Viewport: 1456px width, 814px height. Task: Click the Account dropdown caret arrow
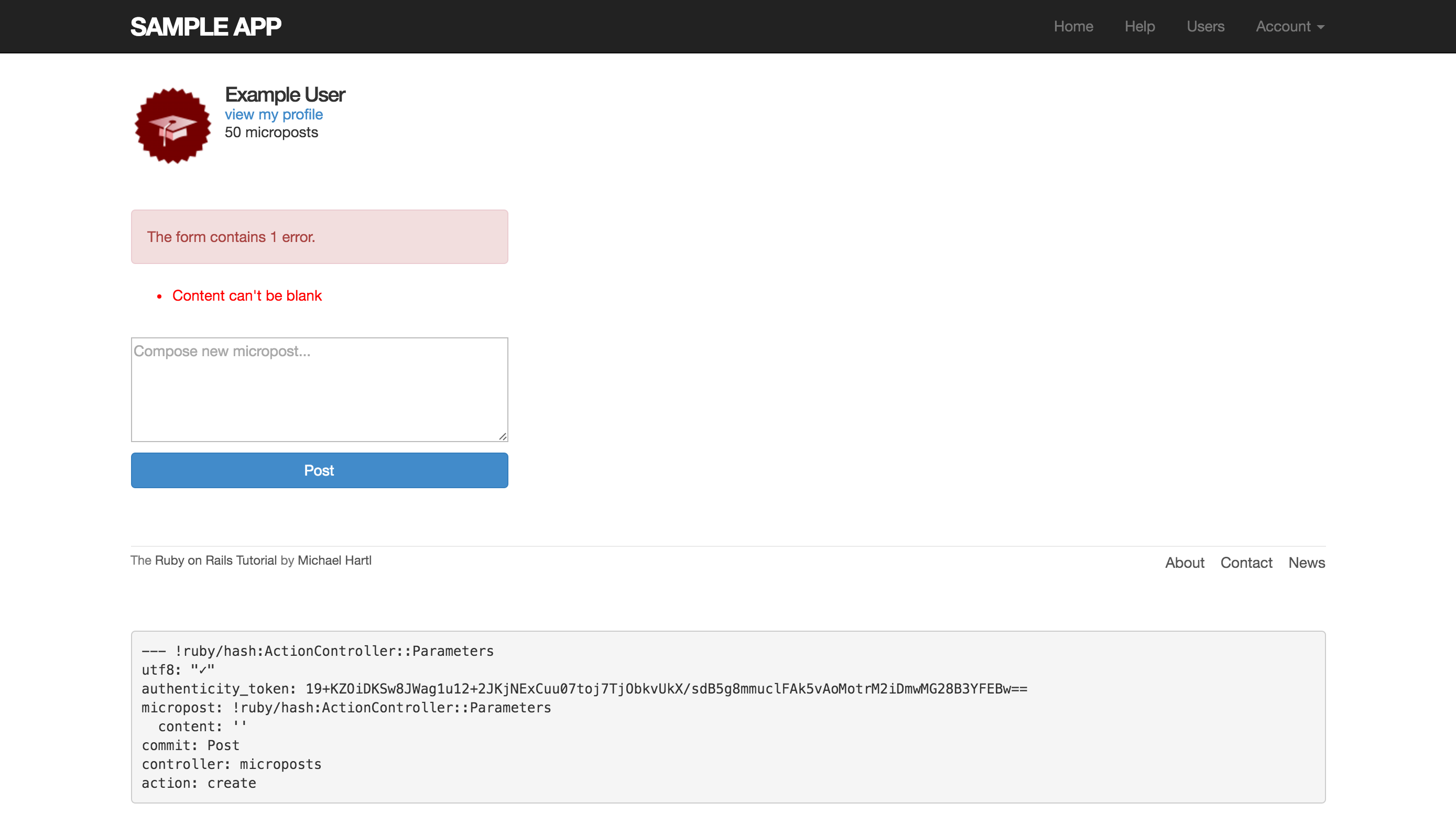[1320, 27]
